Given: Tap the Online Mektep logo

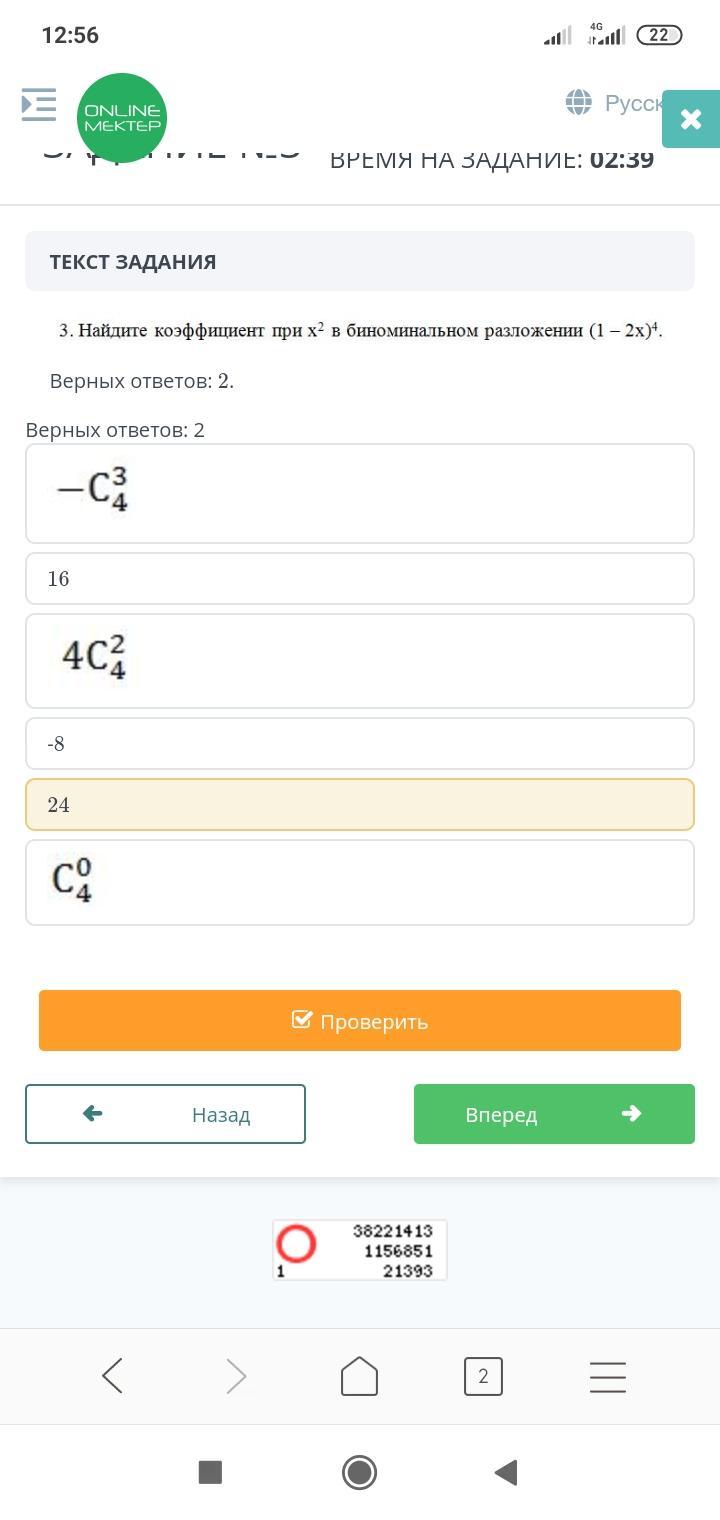Looking at the screenshot, I should coord(121,118).
